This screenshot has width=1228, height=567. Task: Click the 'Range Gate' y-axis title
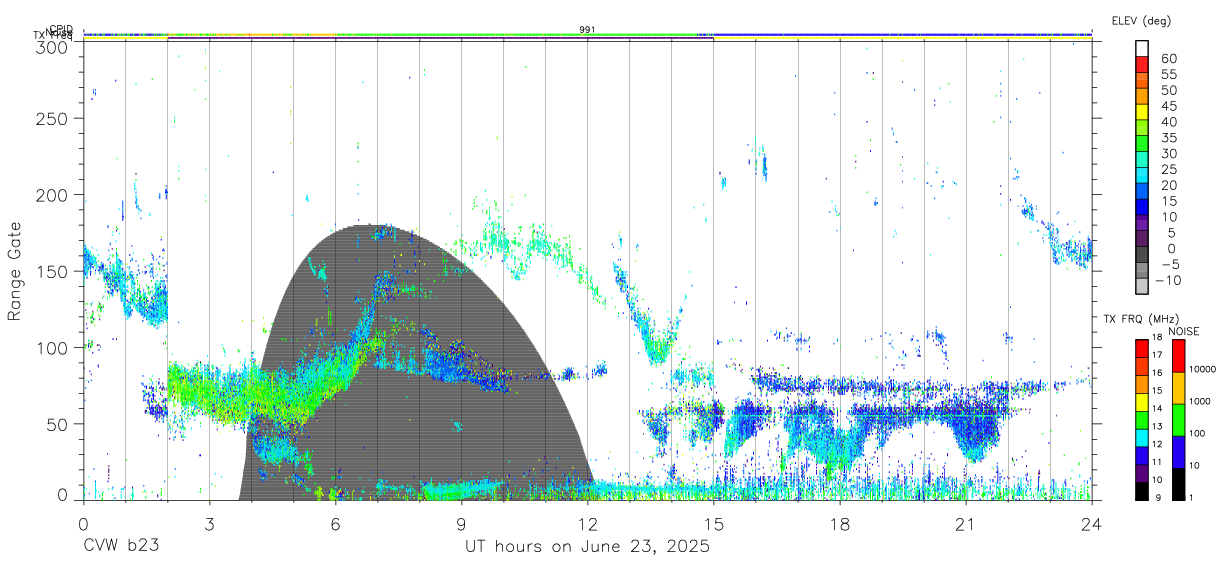pyautogui.click(x=15, y=272)
